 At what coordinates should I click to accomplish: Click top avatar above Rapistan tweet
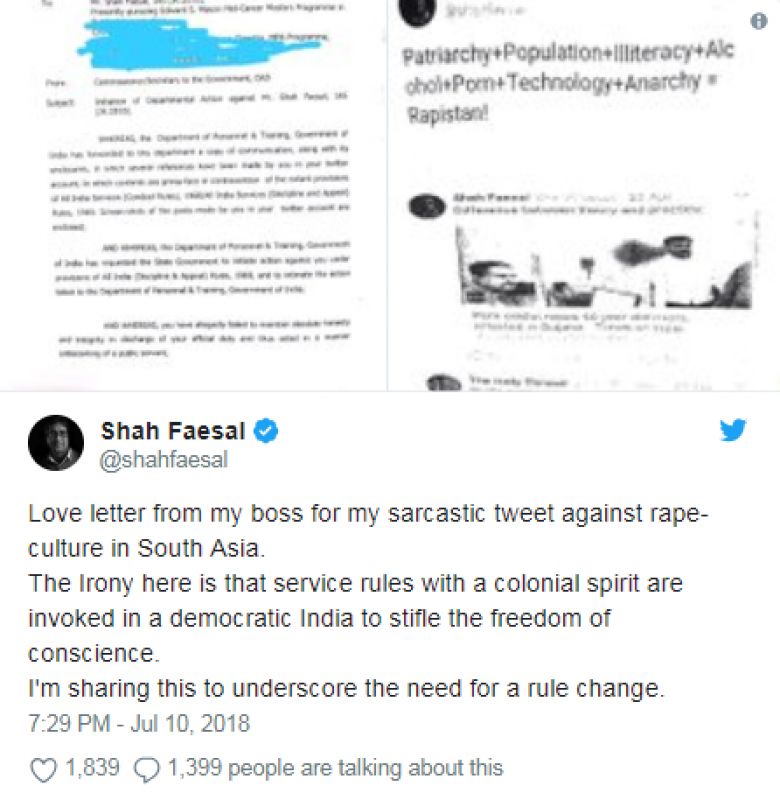click(x=418, y=11)
